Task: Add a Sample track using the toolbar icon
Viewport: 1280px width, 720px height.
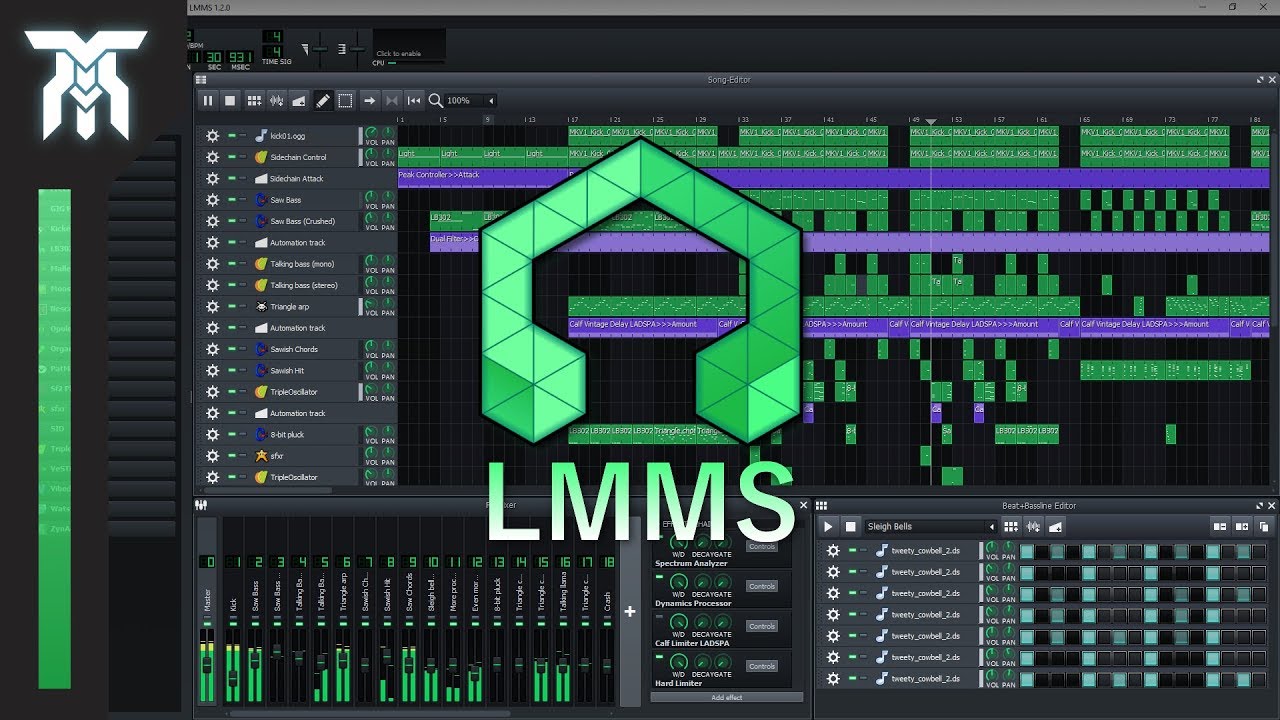Action: [x=277, y=100]
